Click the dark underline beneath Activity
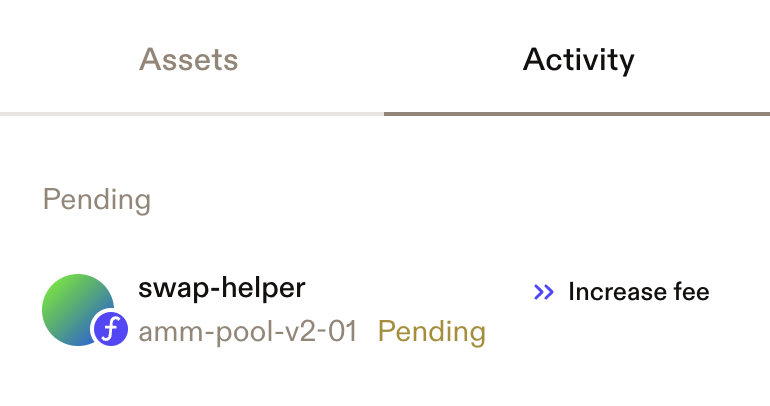The width and height of the screenshot is (770, 406). (x=577, y=114)
